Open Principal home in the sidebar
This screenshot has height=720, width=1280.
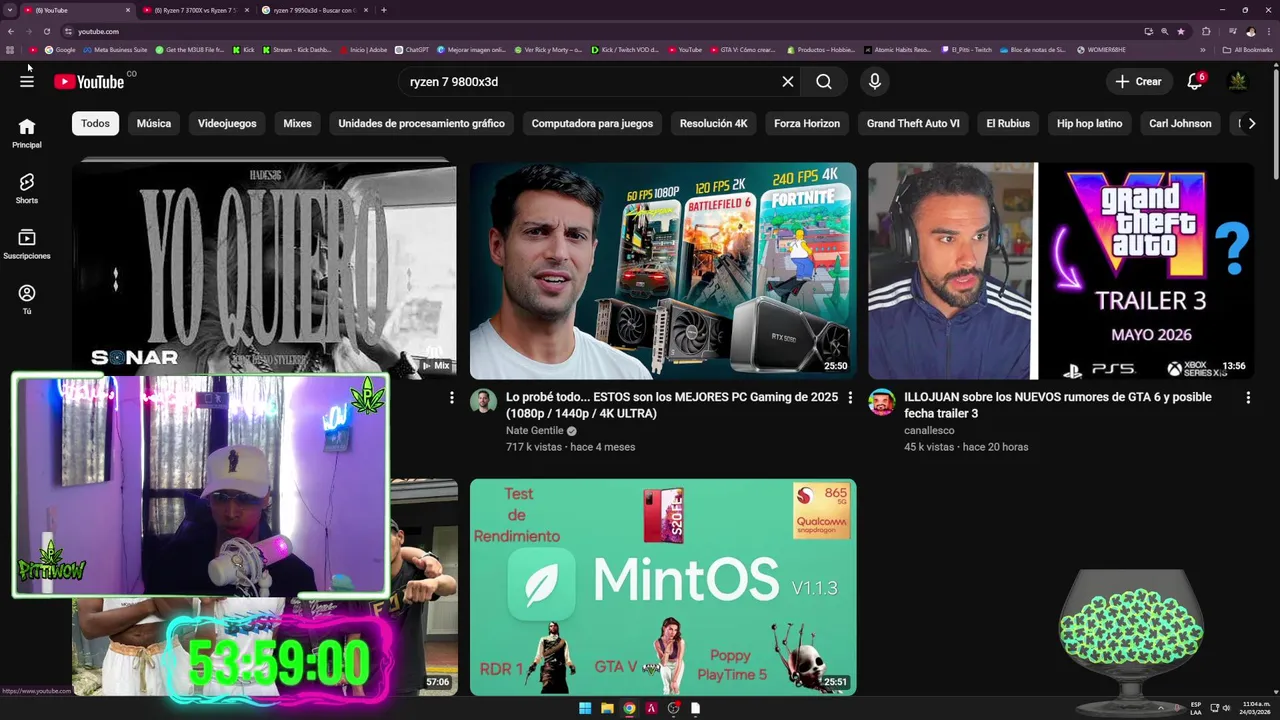coord(27,133)
